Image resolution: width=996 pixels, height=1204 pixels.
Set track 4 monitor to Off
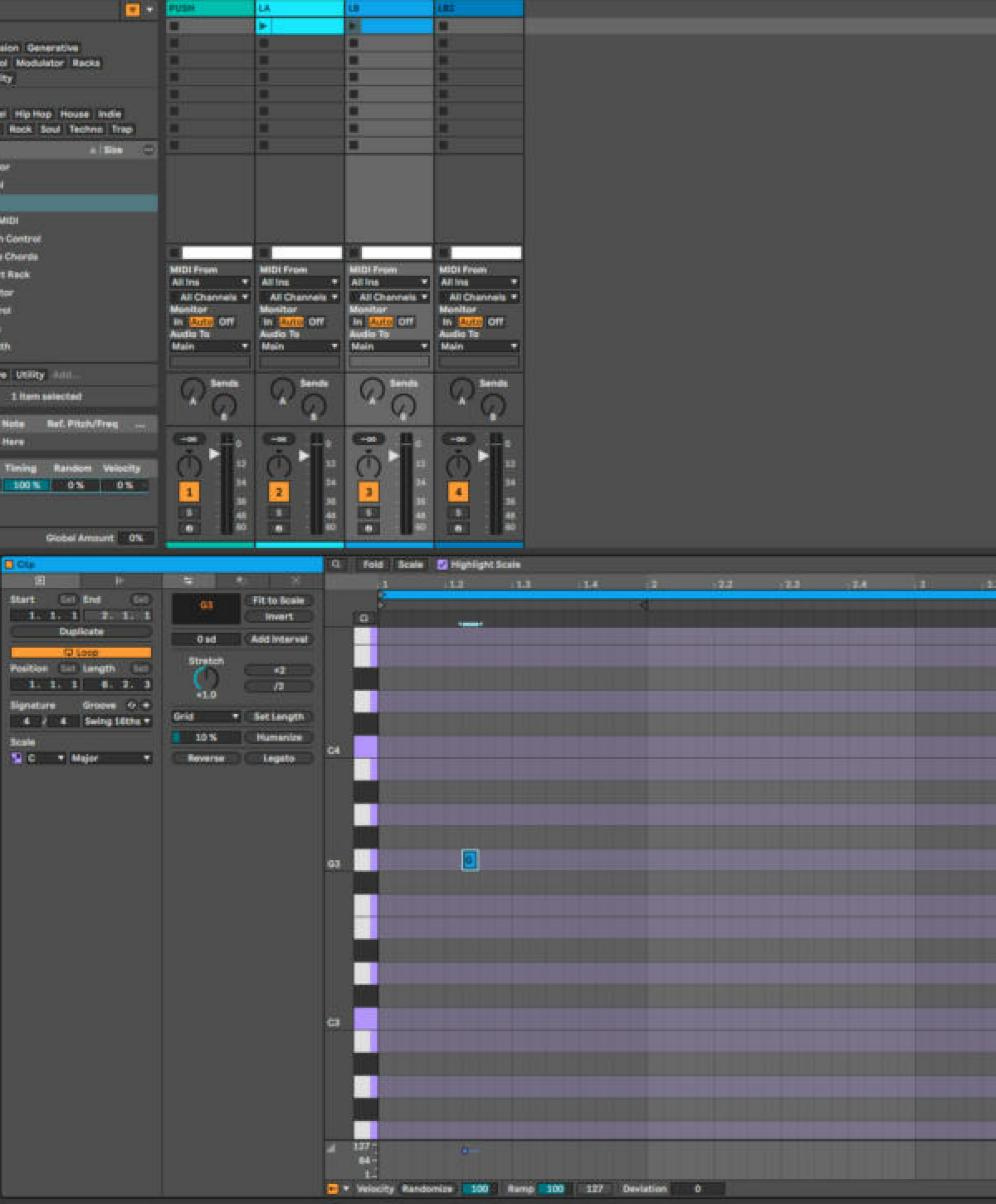tap(496, 322)
